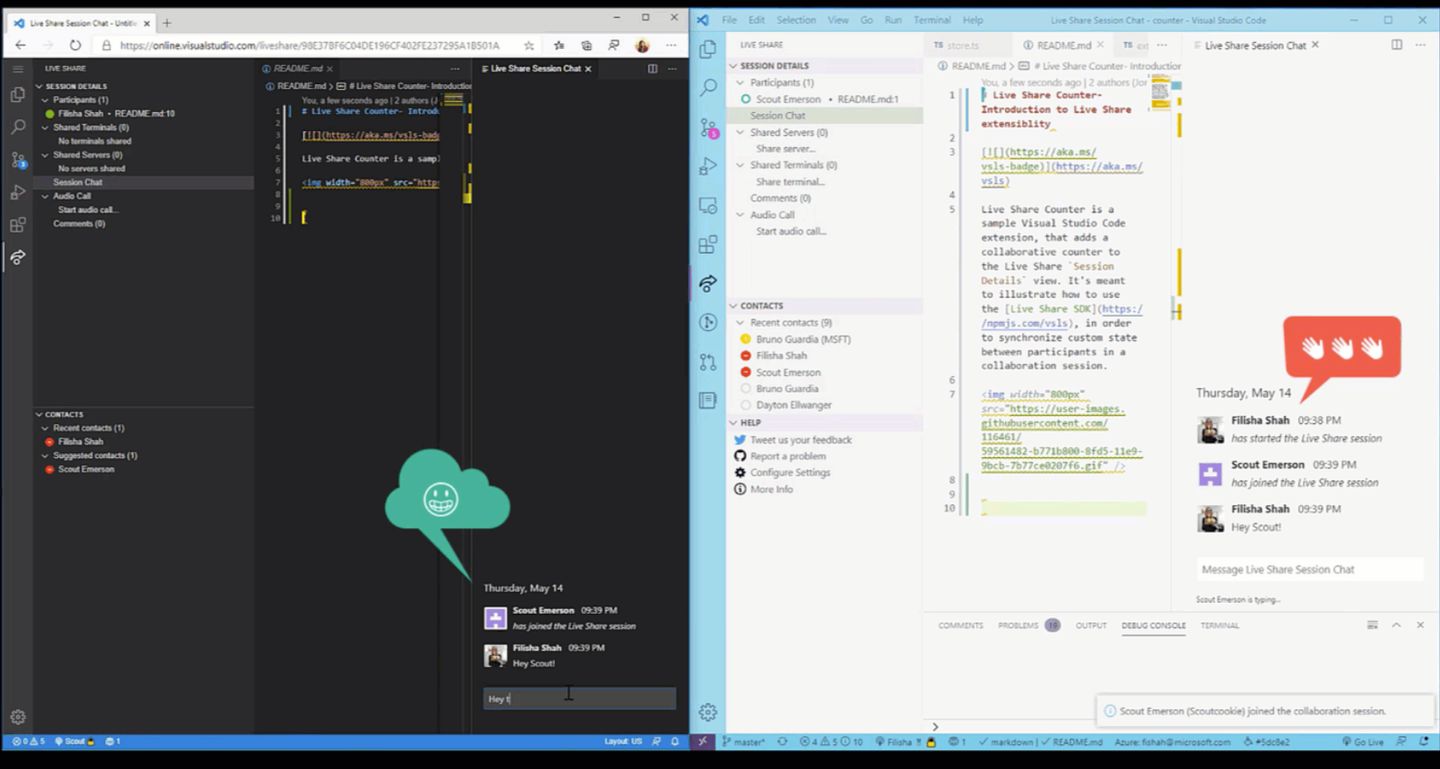The height and width of the screenshot is (769, 1440).
Task: Open browser Settings and more menu
Action: click(x=671, y=45)
